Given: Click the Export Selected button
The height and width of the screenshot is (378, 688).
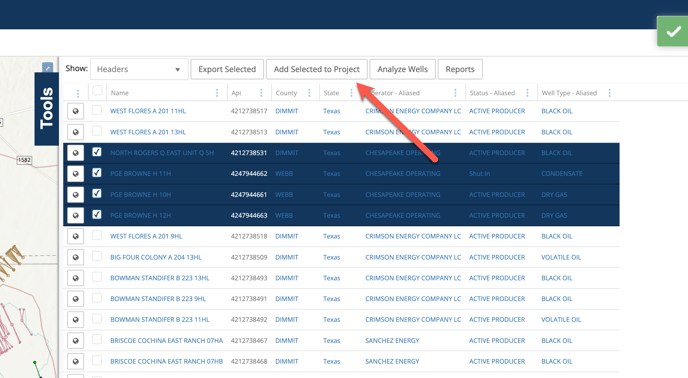Looking at the screenshot, I should pyautogui.click(x=227, y=69).
